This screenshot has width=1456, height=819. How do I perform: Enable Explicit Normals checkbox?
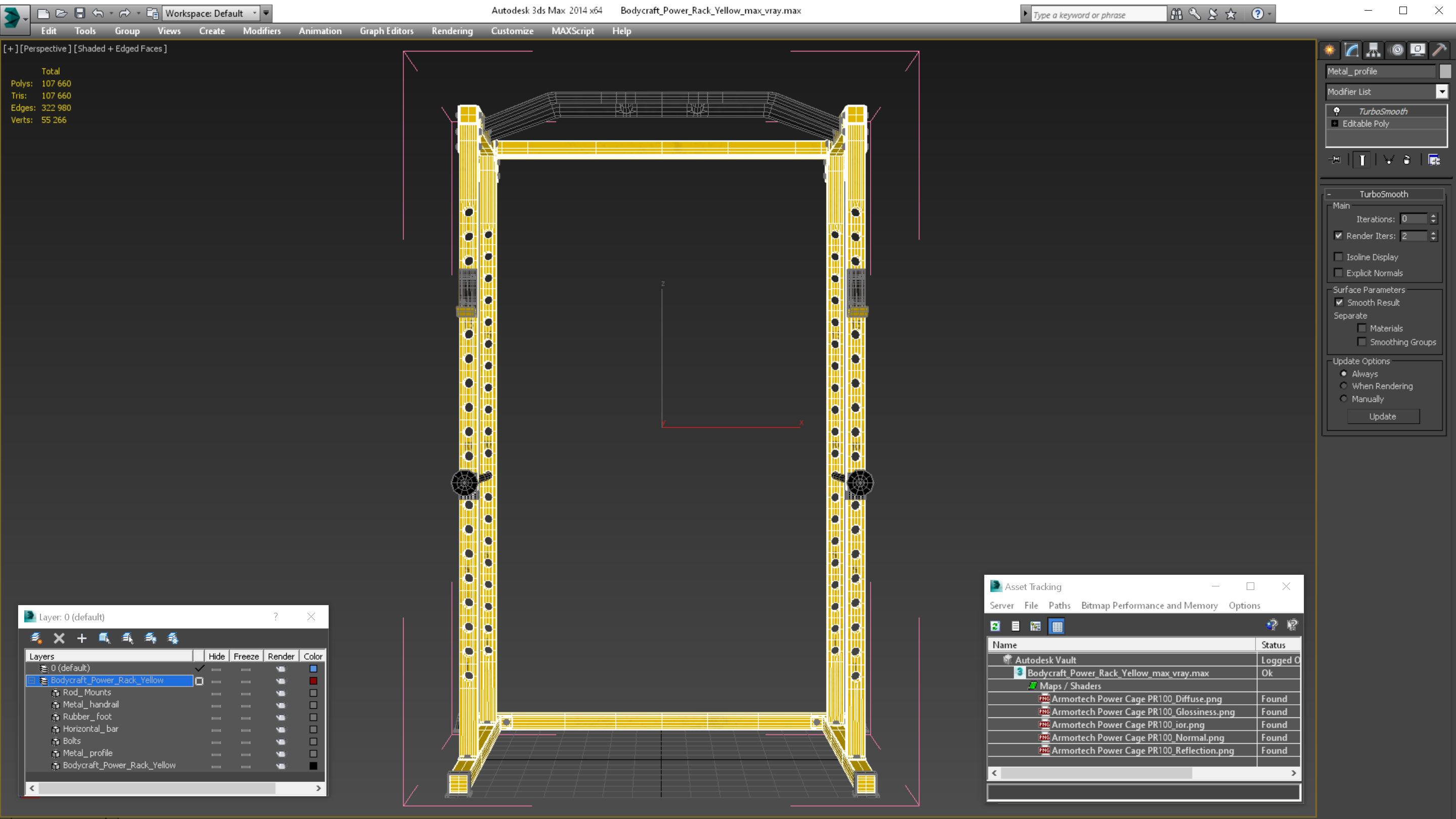(x=1338, y=273)
